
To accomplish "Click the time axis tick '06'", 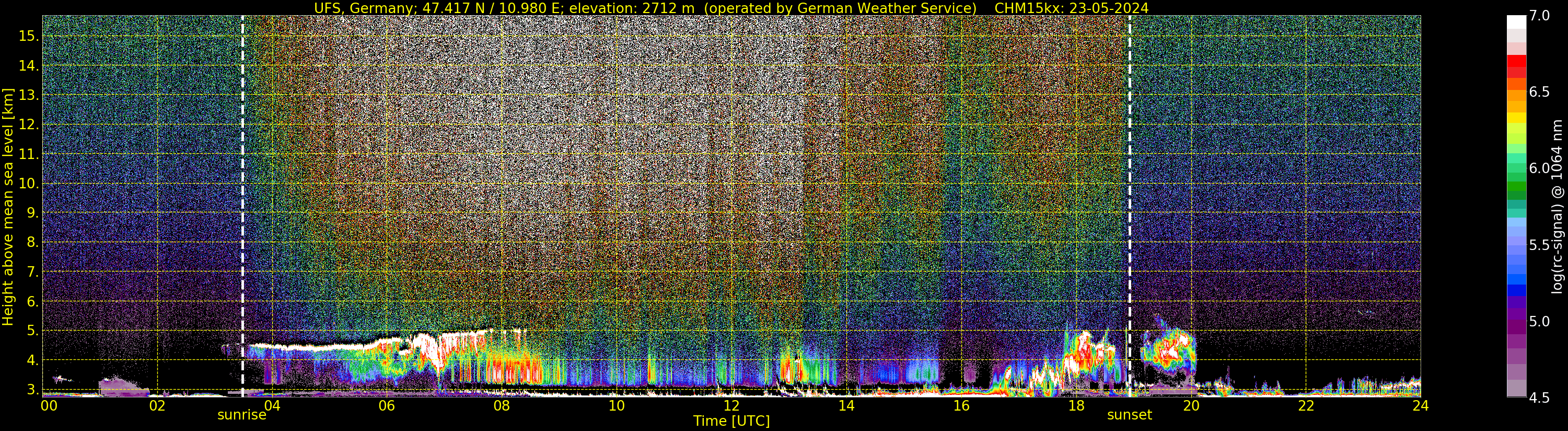I will click(387, 405).
